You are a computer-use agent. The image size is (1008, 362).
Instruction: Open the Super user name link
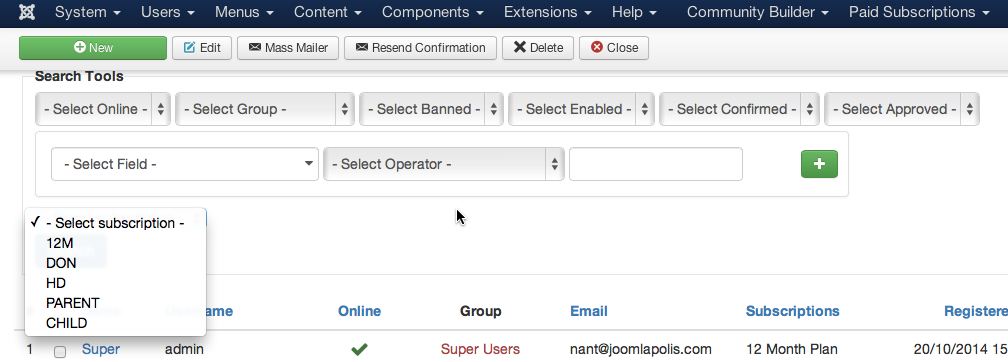click(100, 349)
